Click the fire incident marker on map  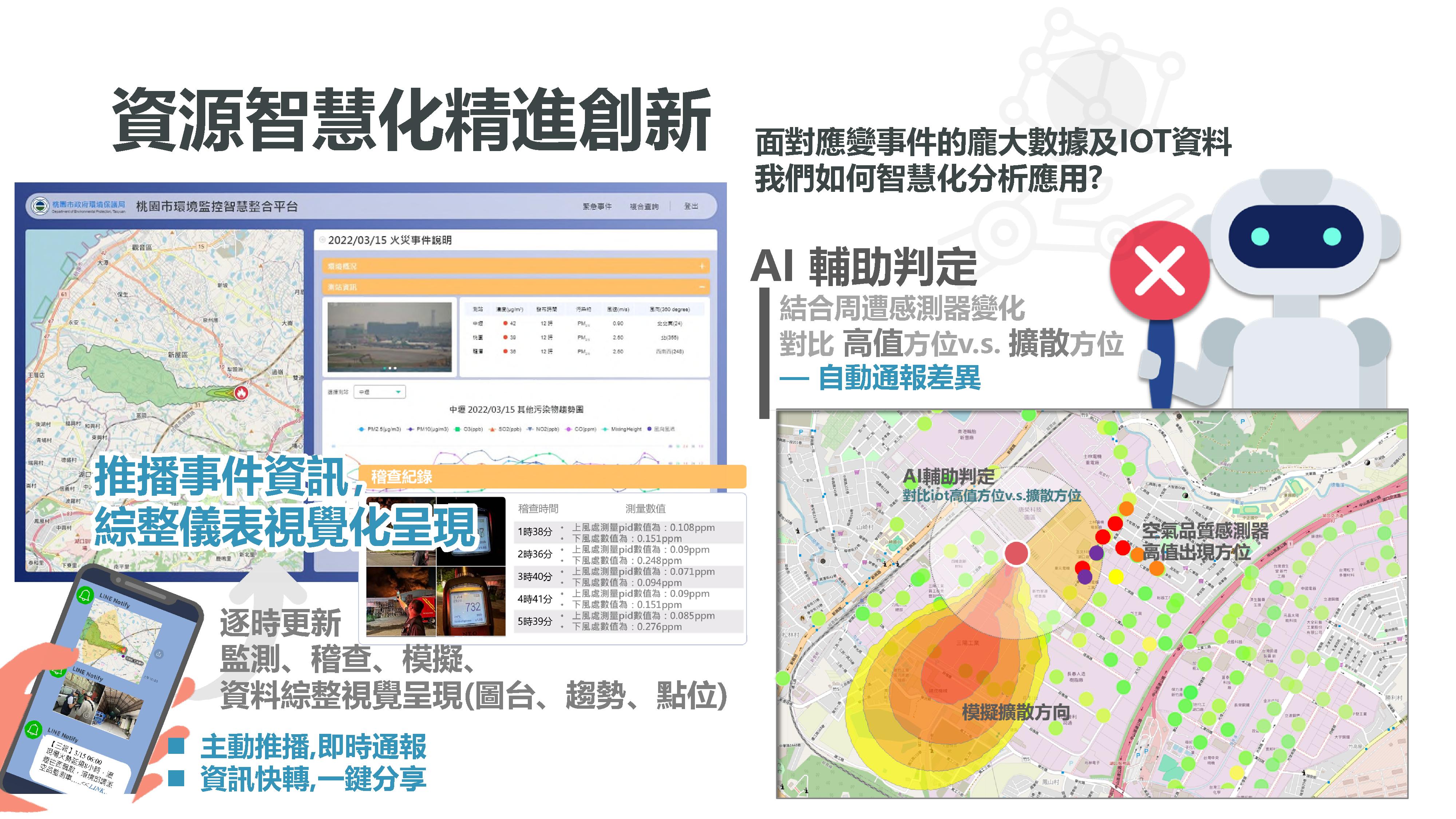point(241,393)
